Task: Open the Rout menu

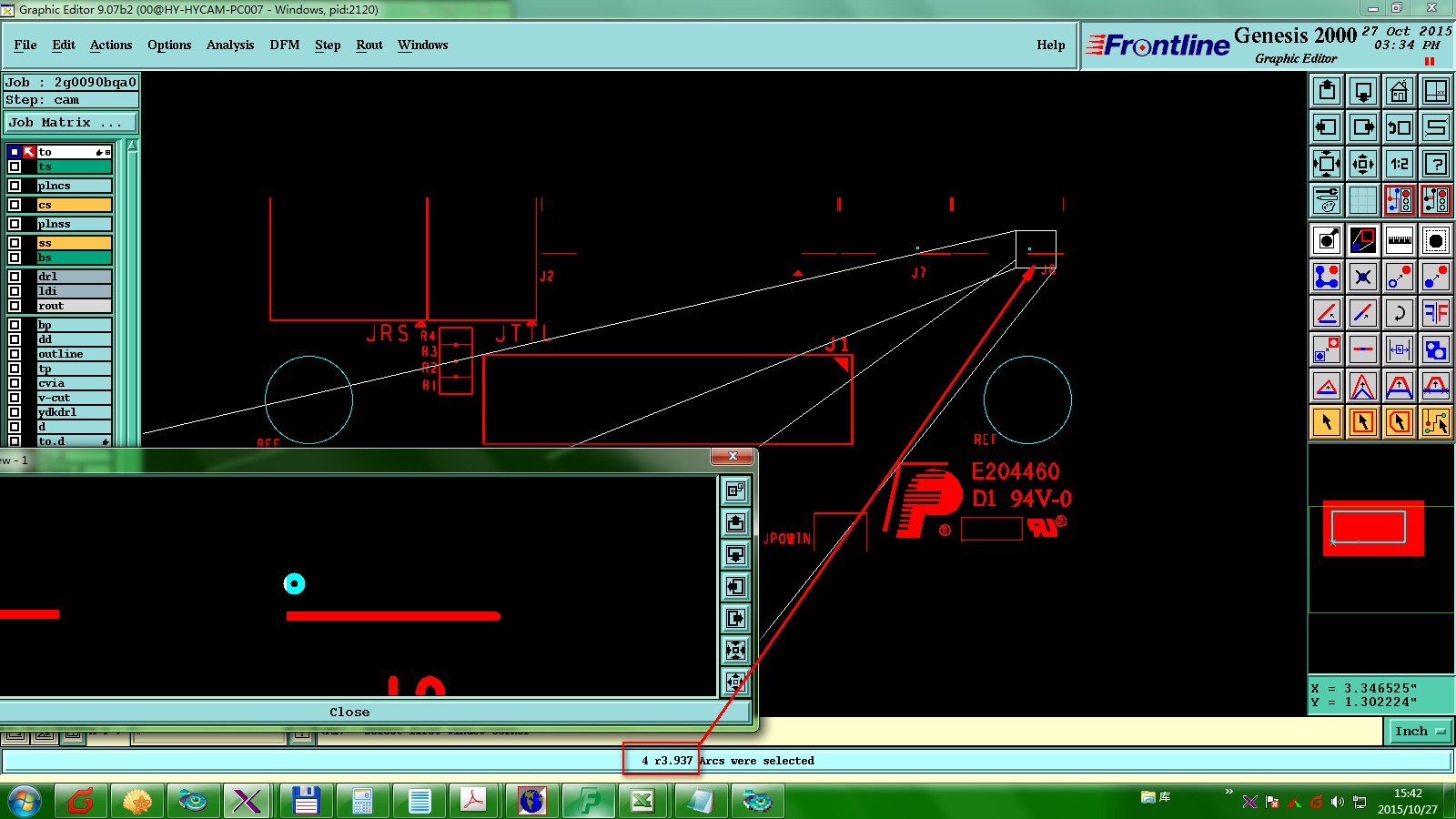Action: click(369, 45)
